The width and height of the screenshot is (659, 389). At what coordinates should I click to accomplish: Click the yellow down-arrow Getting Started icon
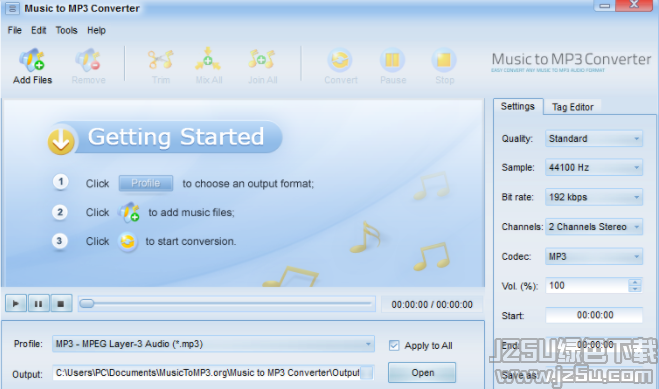tap(61, 141)
